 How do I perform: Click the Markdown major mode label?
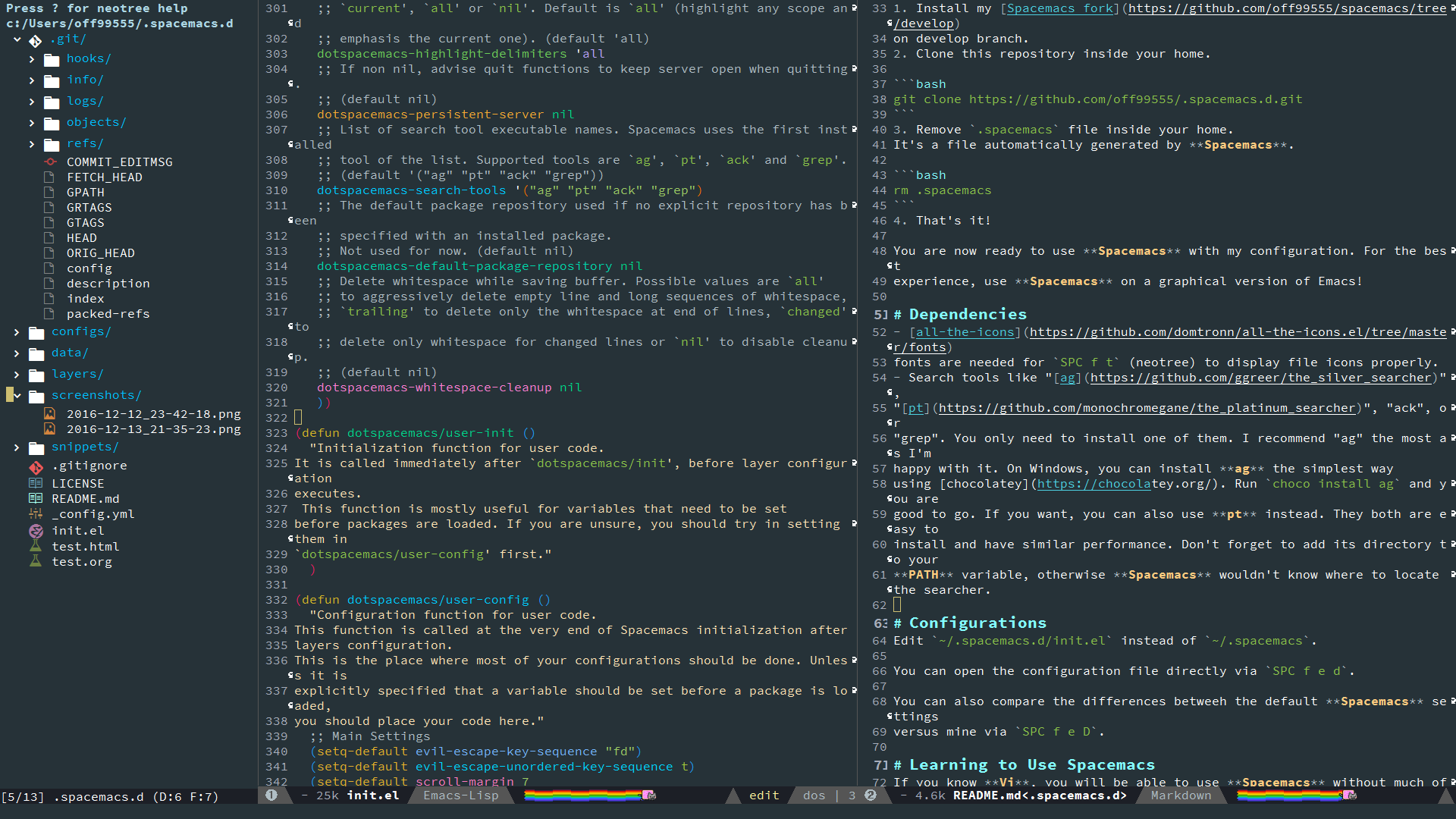tap(1181, 795)
